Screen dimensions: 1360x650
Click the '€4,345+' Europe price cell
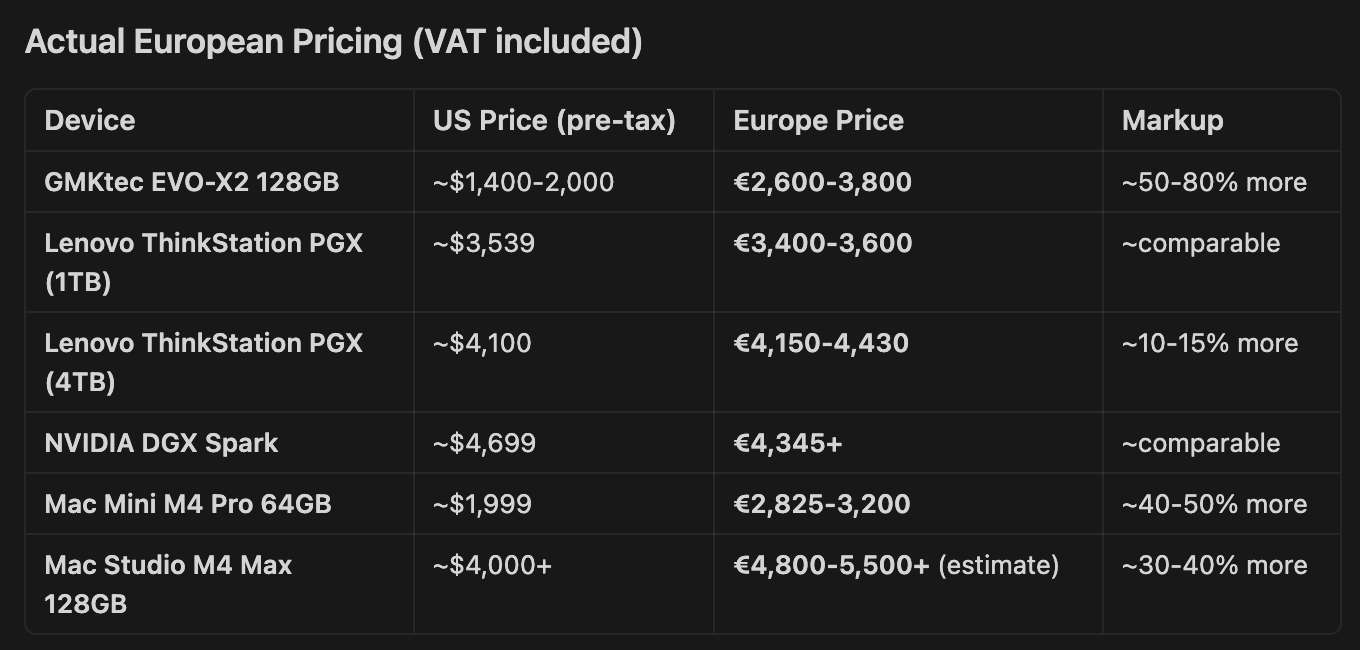[787, 443]
